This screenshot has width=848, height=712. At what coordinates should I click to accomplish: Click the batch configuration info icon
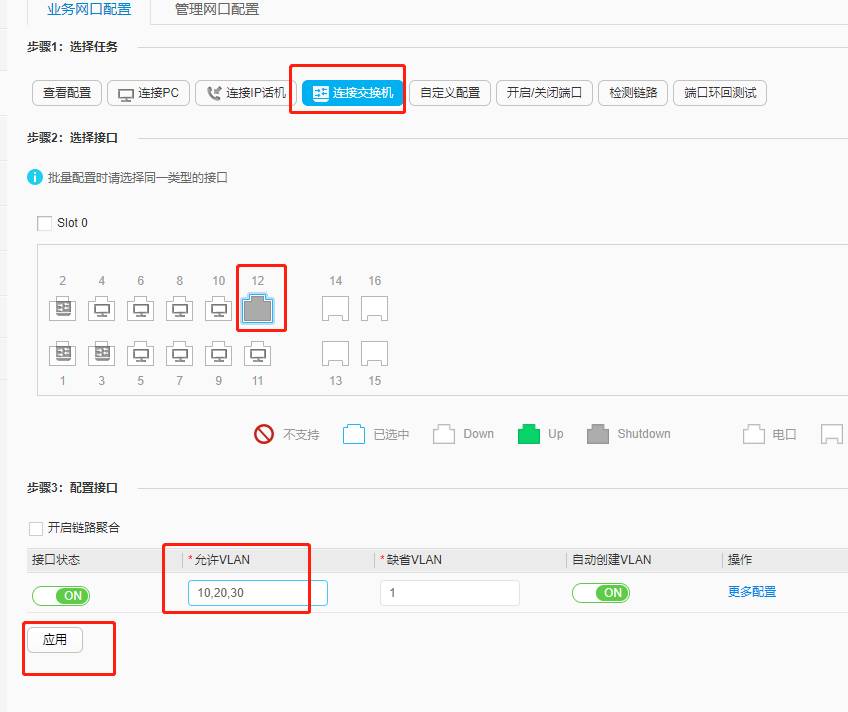tap(35, 177)
